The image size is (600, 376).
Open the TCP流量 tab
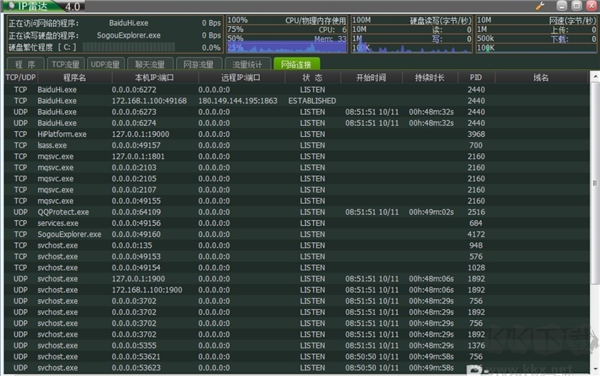65,64
